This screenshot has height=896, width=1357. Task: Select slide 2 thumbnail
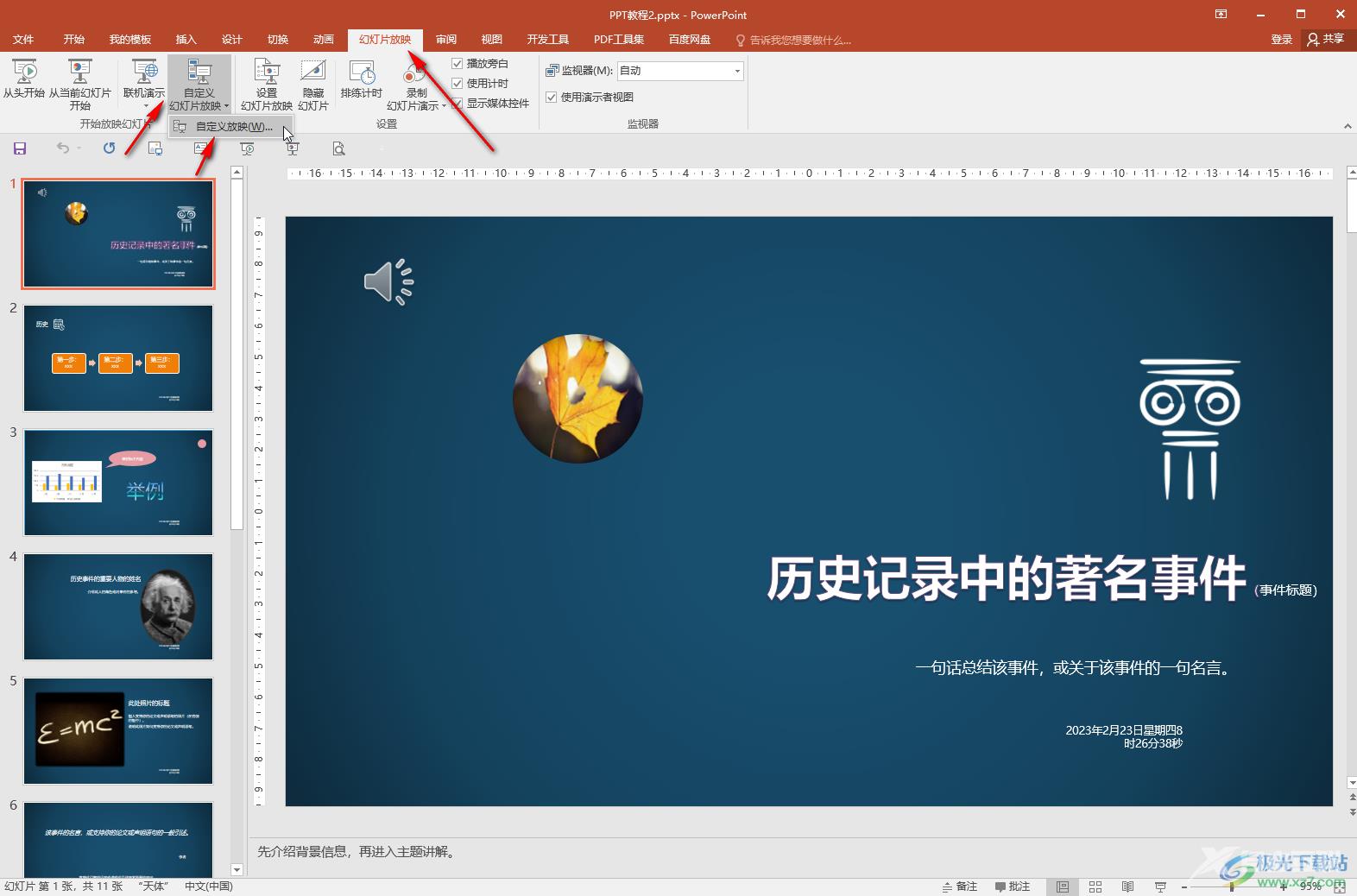(118, 358)
